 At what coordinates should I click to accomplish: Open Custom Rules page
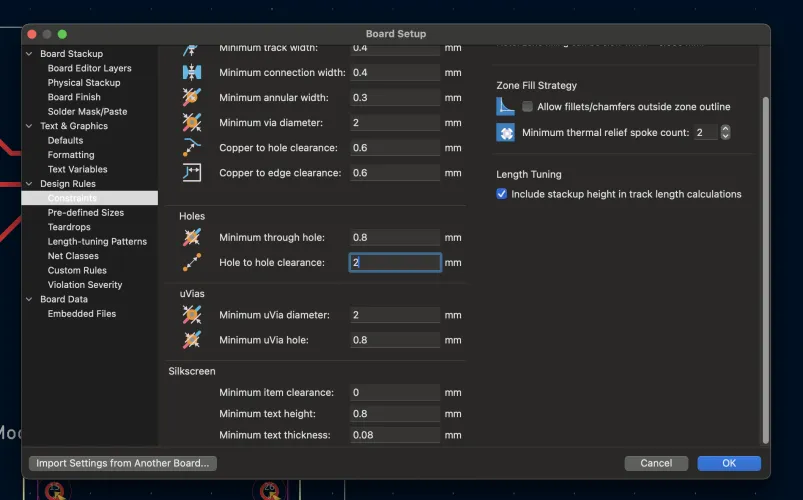[77, 270]
